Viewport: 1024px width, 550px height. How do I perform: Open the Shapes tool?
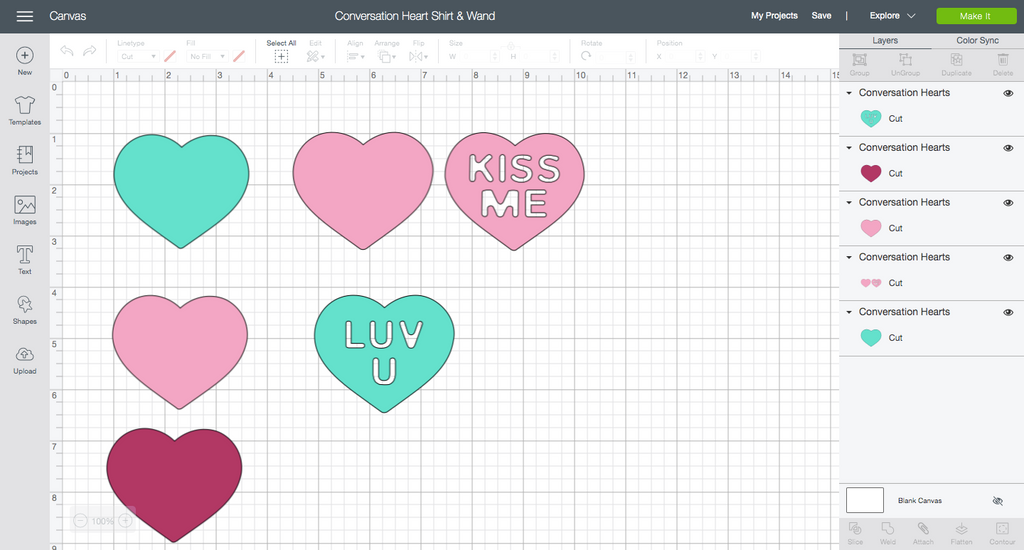coord(24,309)
